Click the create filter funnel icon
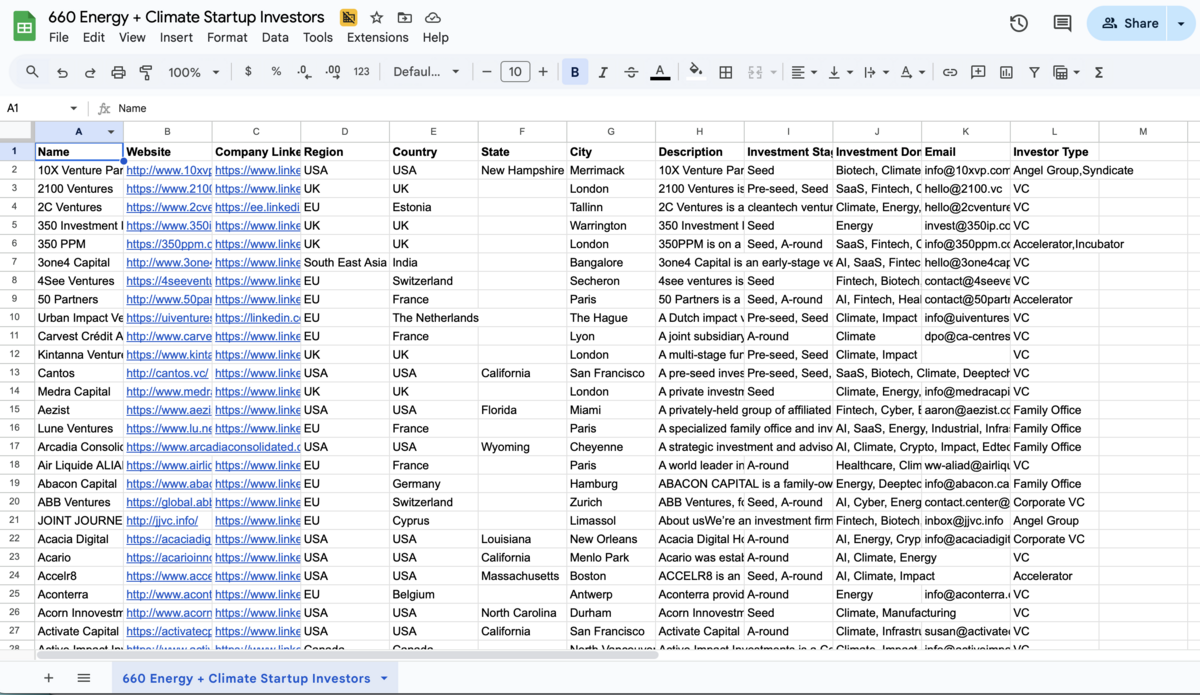Viewport: 1200px width, 695px height. pyautogui.click(x=1034, y=72)
